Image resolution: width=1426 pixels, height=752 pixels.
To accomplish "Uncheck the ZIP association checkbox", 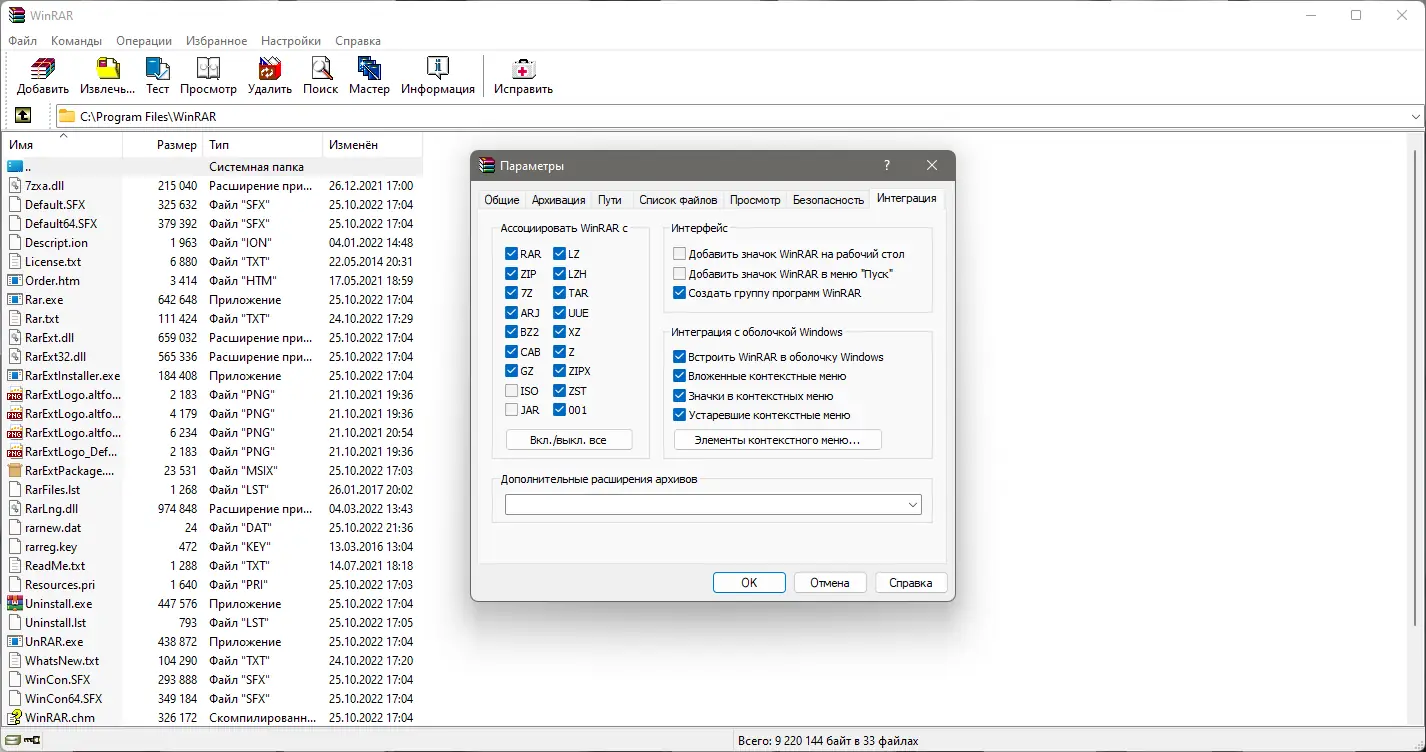I will pyautogui.click(x=511, y=273).
